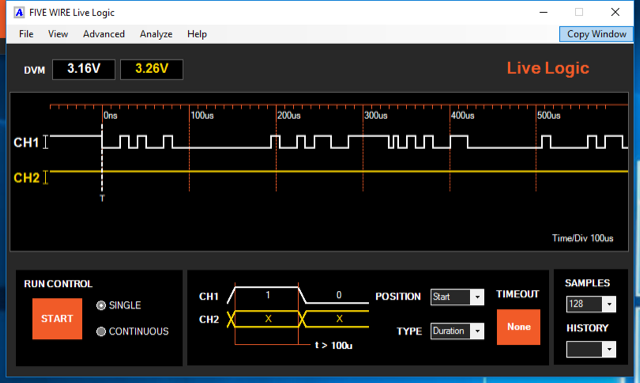Click the 400us time ruler label
Image resolution: width=640 pixels, height=383 pixels.
(462, 116)
